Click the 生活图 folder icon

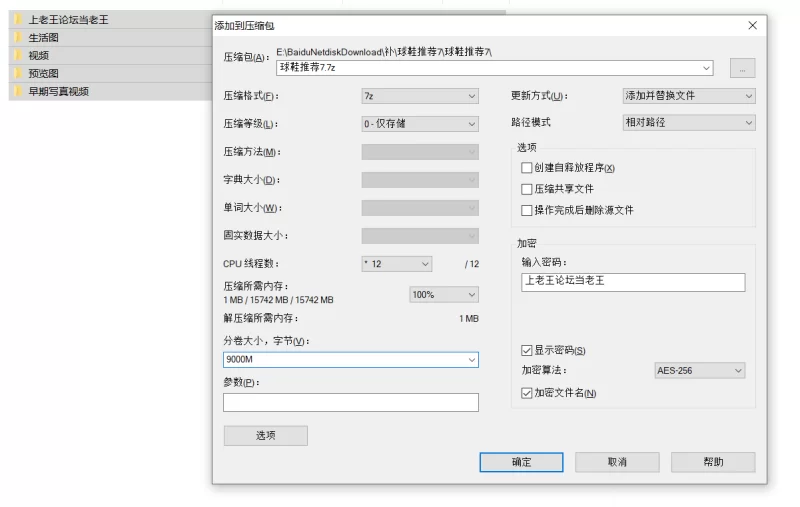tap(19, 37)
